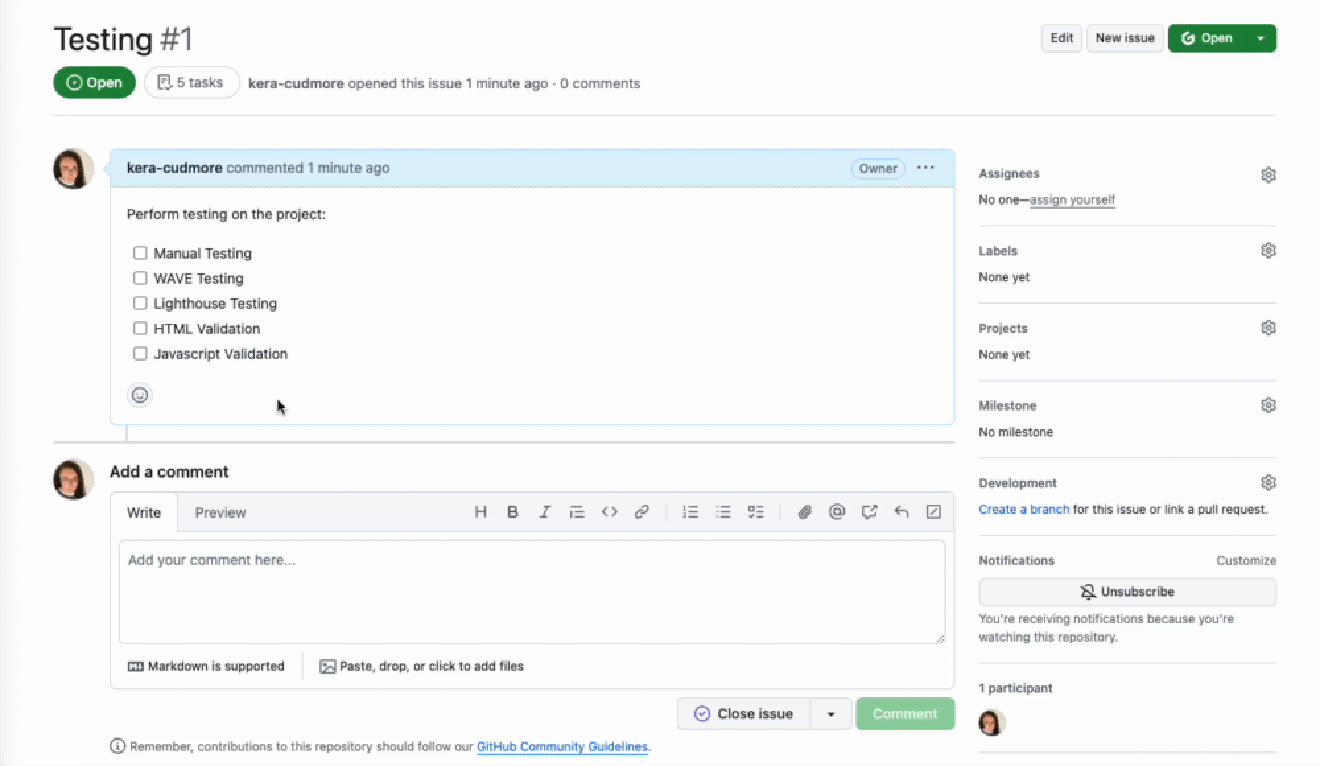This screenshot has width=1320, height=766.
Task: Switch to the Preview tab
Action: tap(220, 512)
